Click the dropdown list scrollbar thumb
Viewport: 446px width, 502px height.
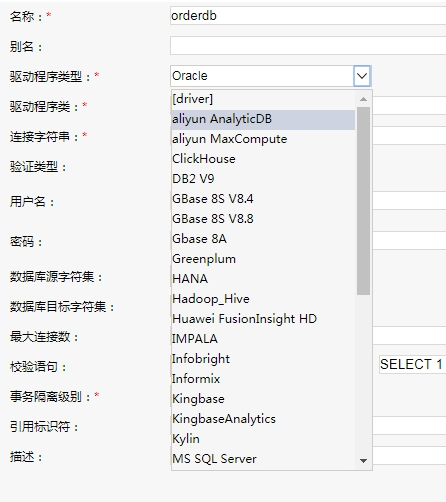pos(363,201)
